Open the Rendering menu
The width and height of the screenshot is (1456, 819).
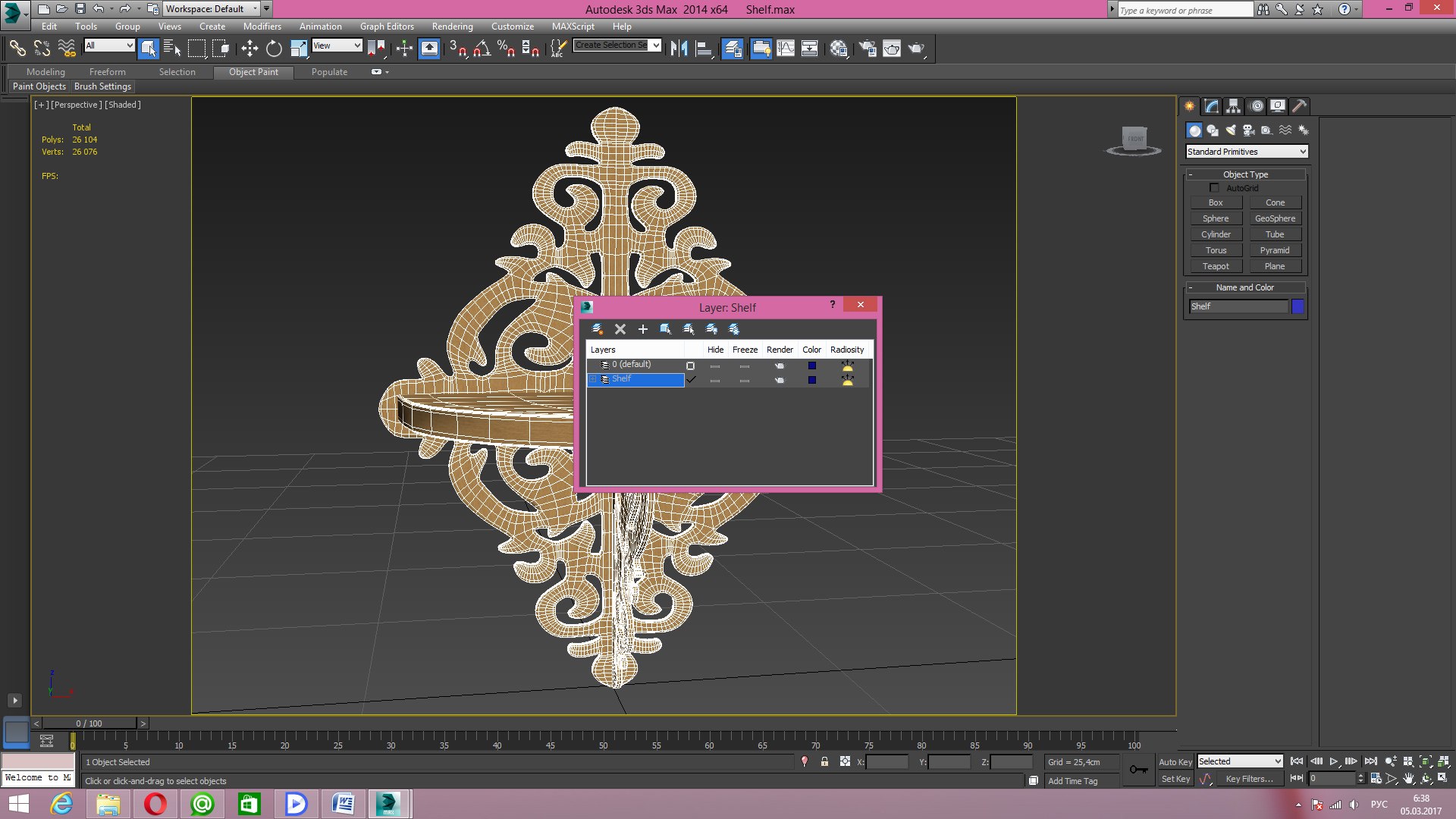[452, 26]
